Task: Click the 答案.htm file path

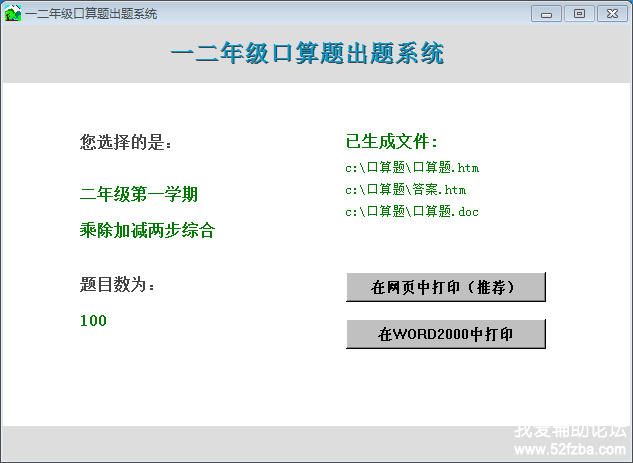Action: coord(405,190)
